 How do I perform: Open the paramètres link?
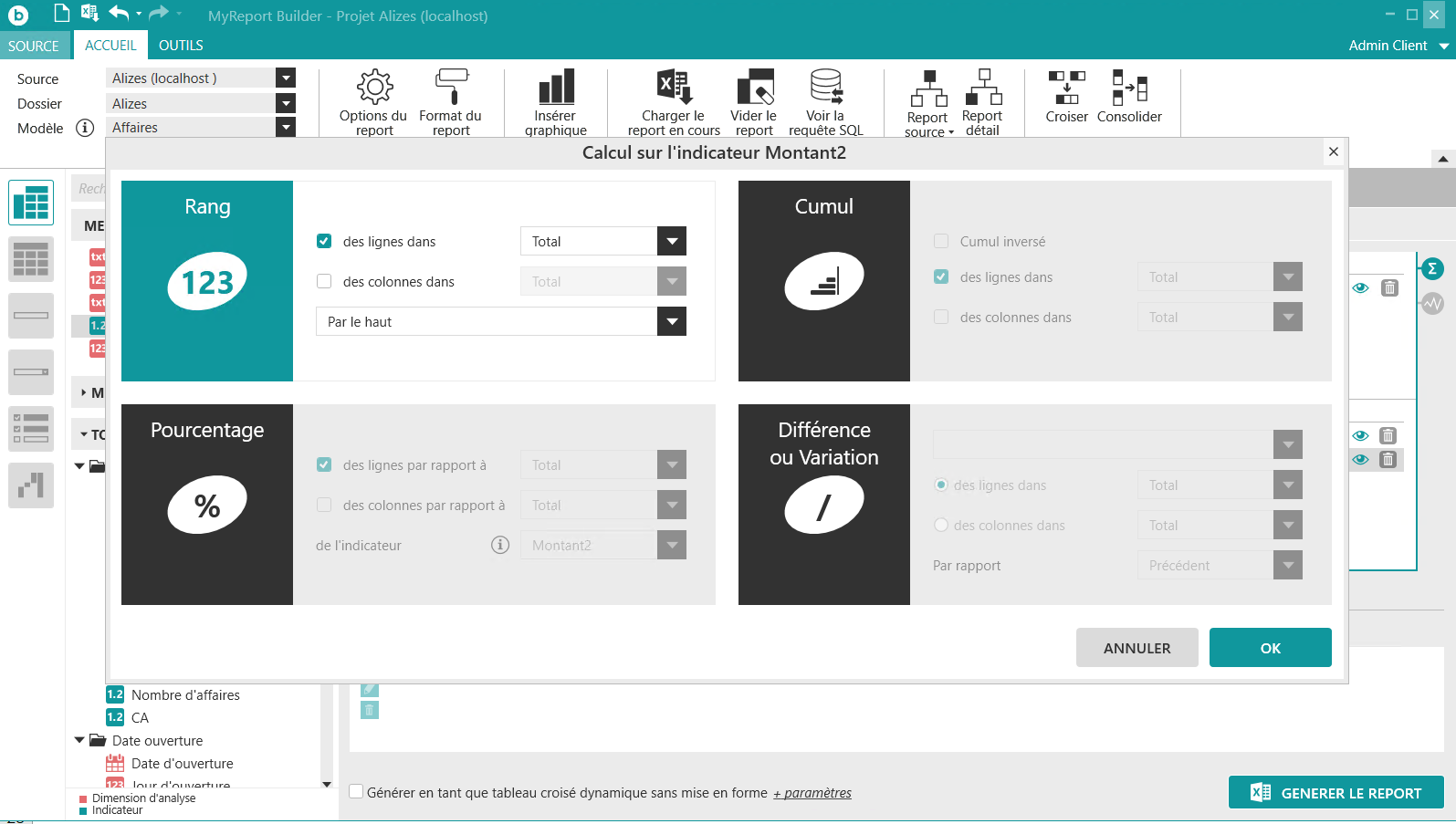point(812,793)
